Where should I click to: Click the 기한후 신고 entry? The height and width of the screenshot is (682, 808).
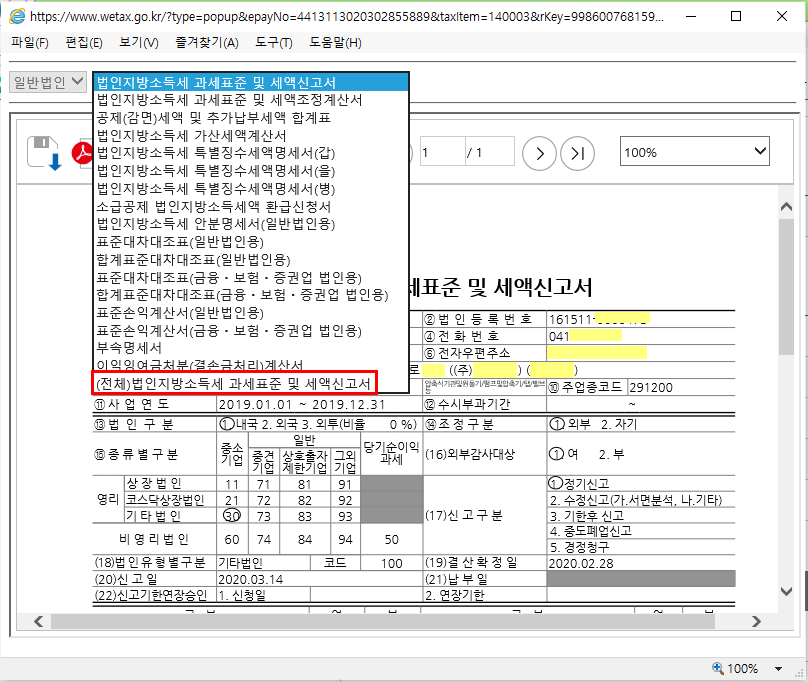point(586,516)
